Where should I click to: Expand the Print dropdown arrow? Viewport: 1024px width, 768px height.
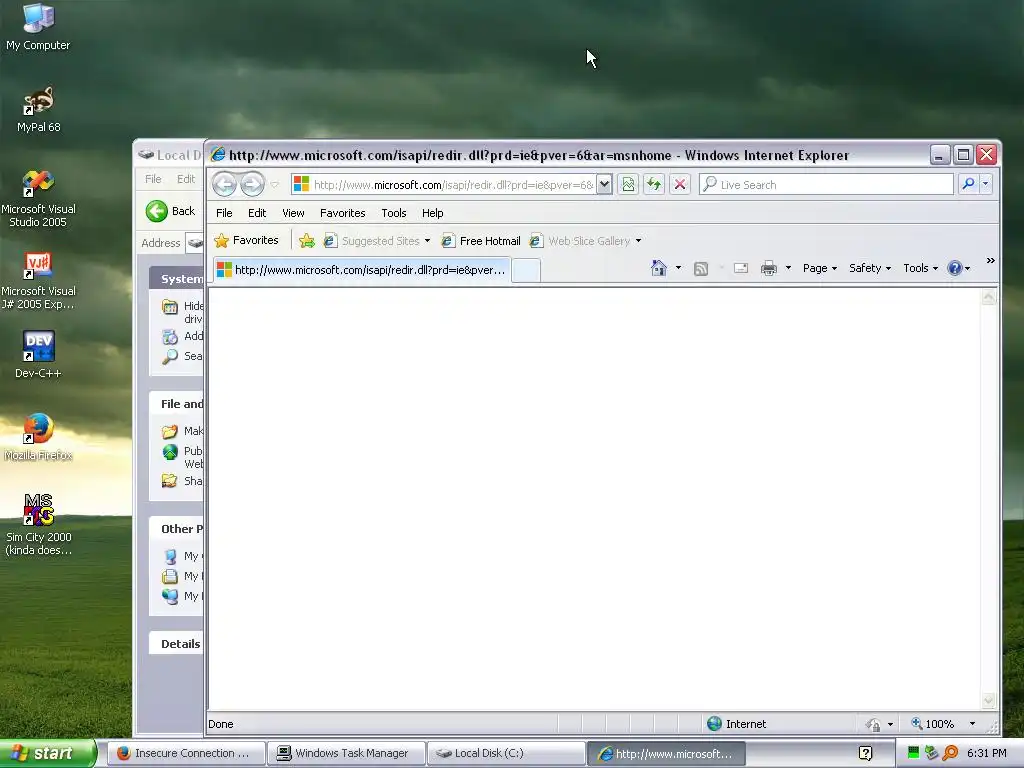788,268
